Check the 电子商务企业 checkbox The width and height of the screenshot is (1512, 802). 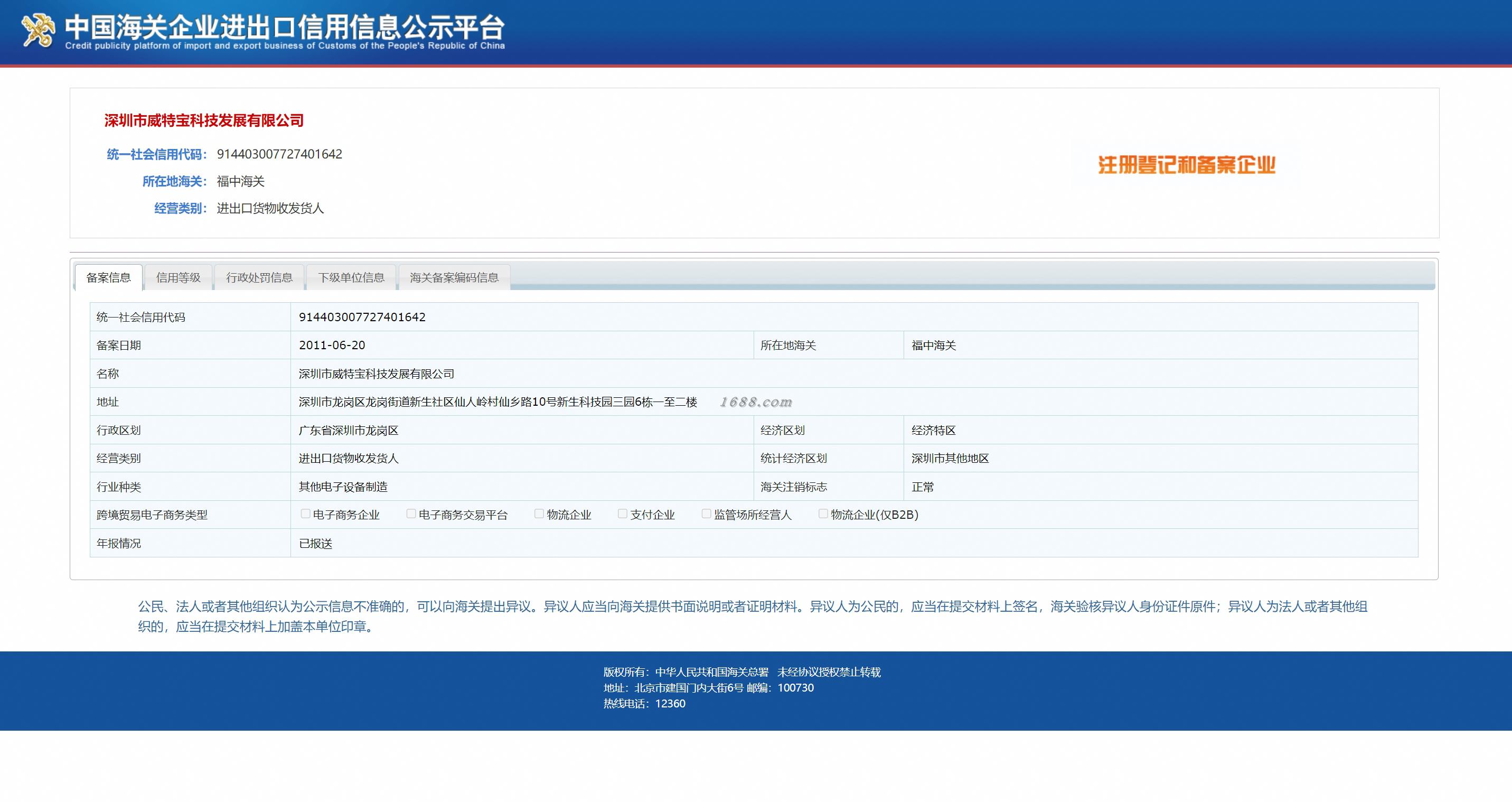click(305, 514)
